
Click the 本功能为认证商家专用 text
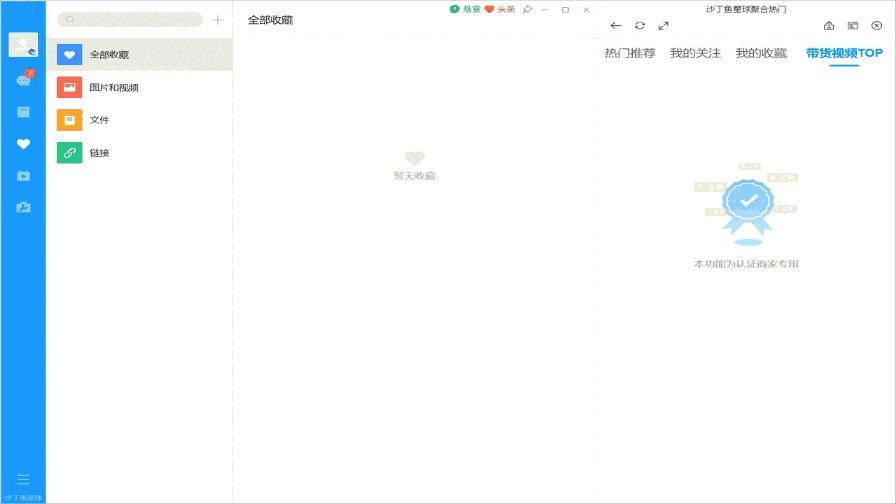point(746,264)
